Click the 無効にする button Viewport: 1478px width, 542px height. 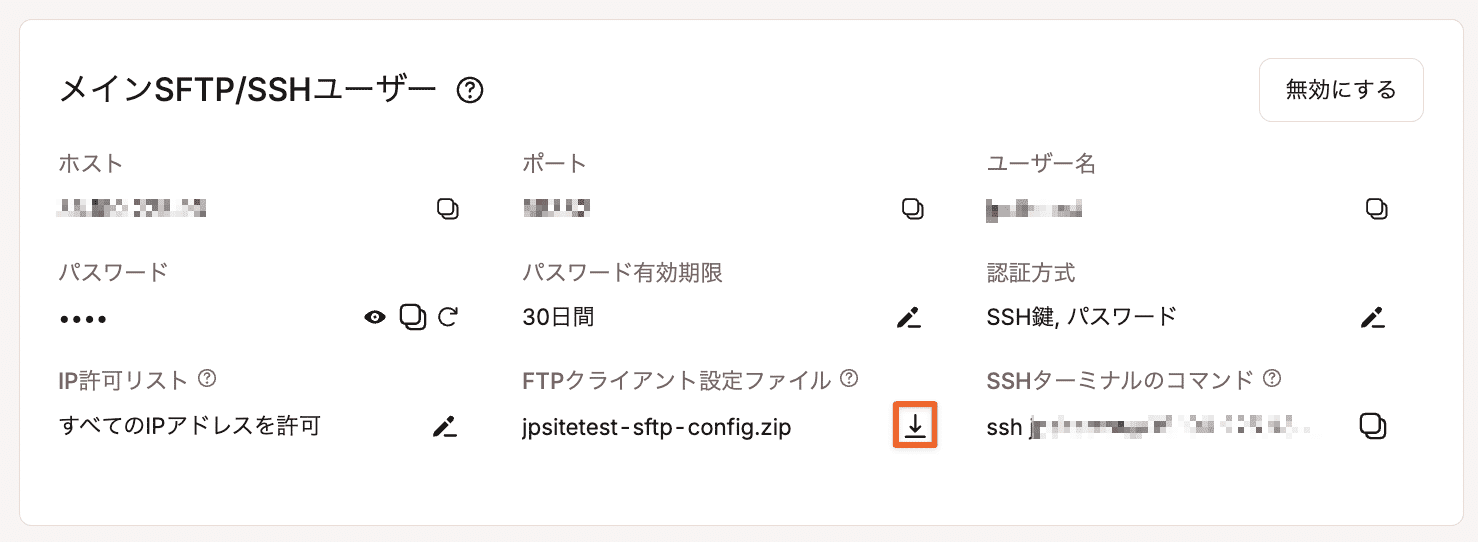point(1341,90)
